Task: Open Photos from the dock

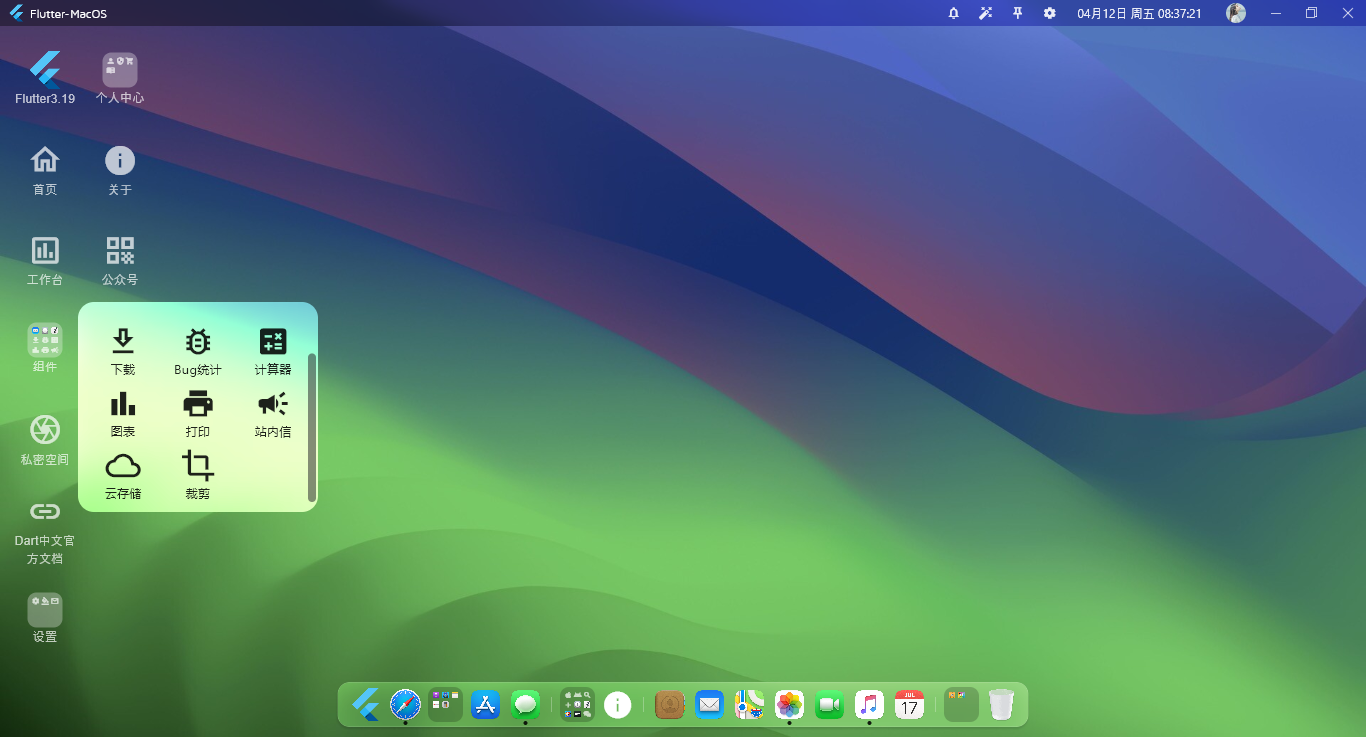Action: (789, 705)
